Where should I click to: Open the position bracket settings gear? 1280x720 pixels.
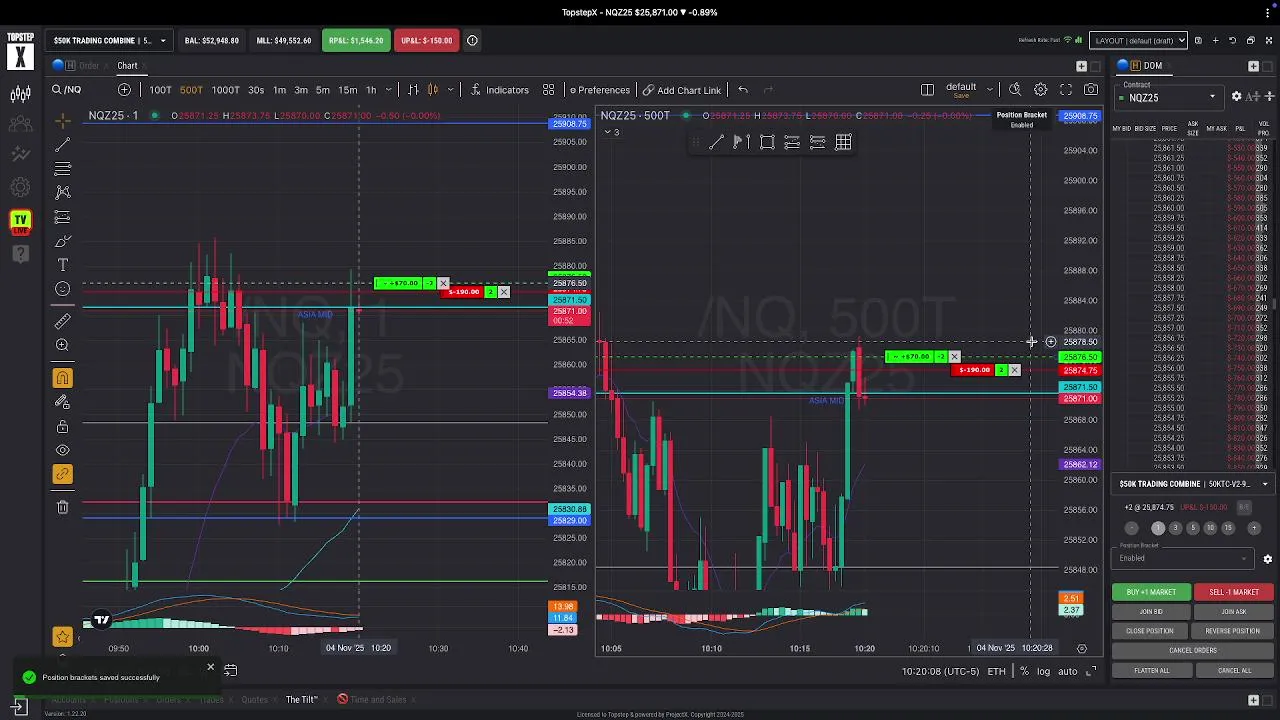[x=1267, y=559]
